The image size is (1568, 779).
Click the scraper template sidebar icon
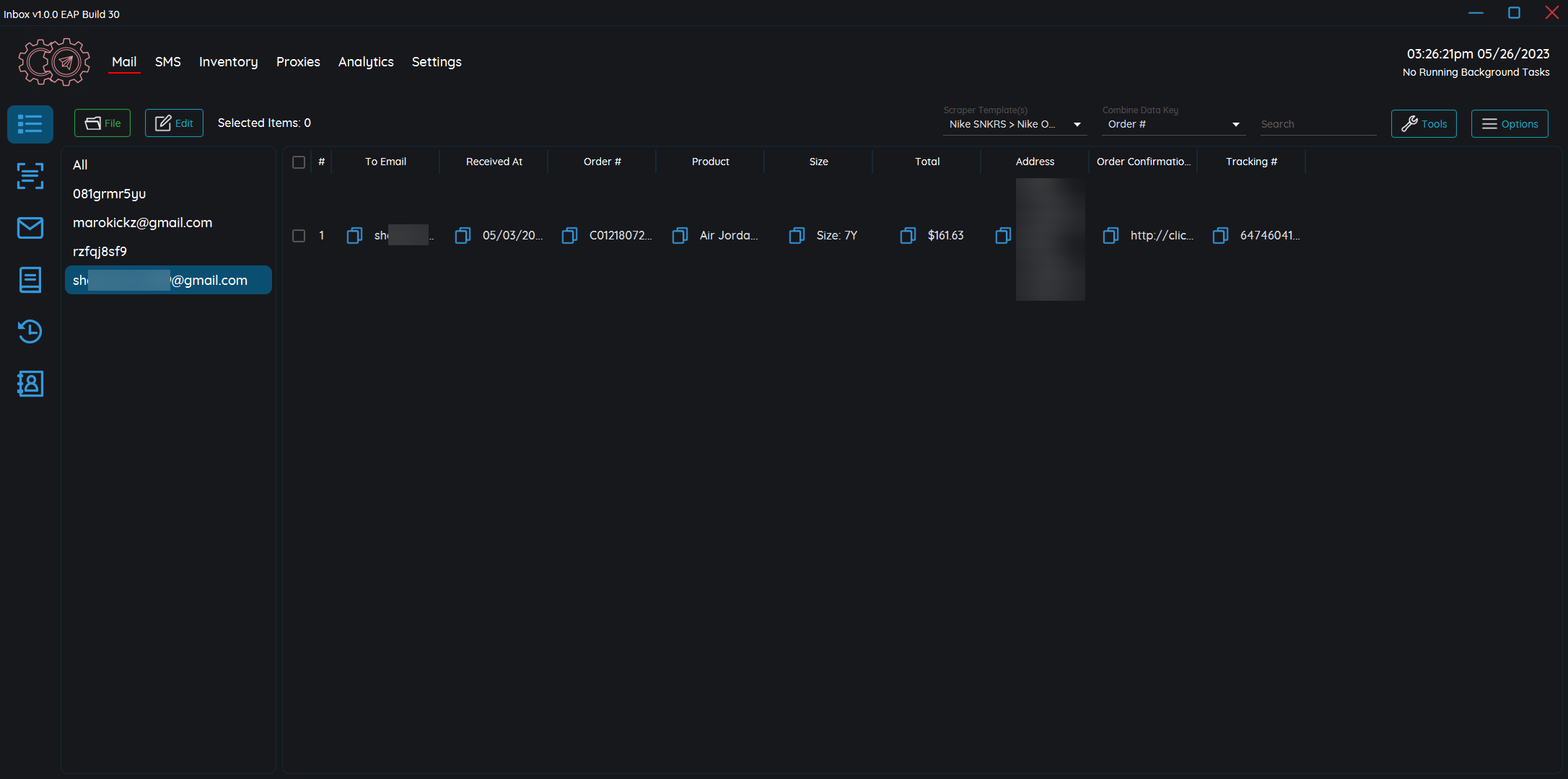click(30, 176)
